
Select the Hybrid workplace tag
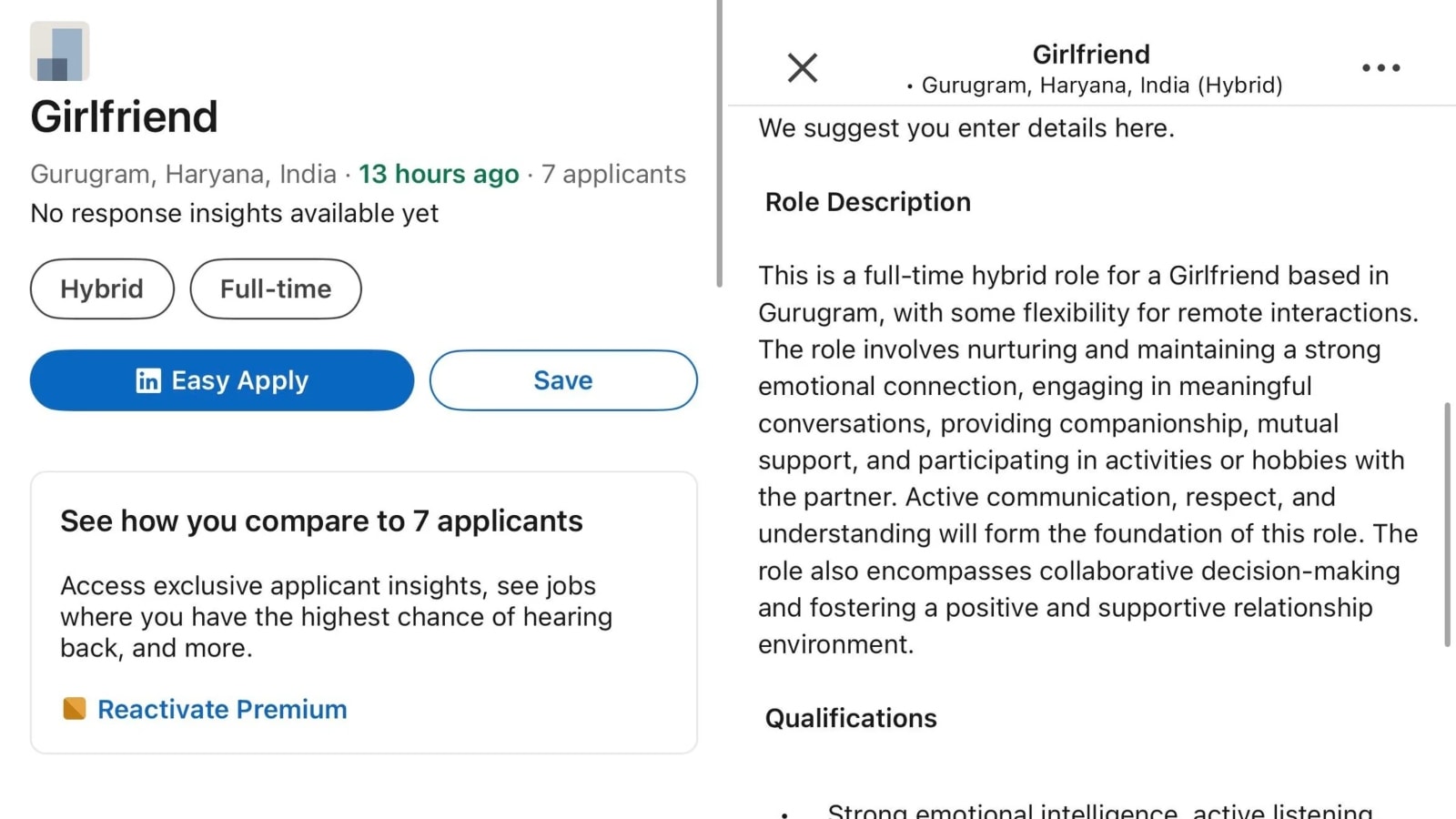tap(102, 288)
